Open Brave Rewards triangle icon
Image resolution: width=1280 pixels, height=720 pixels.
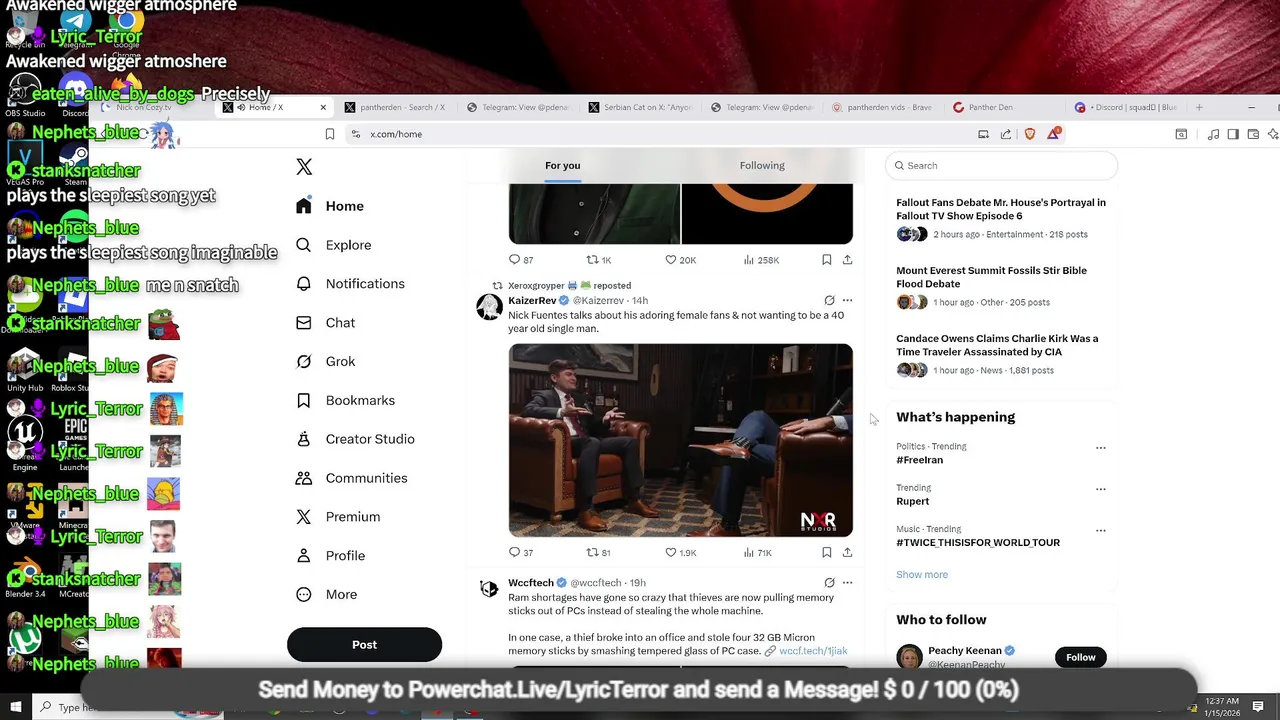(x=1053, y=134)
